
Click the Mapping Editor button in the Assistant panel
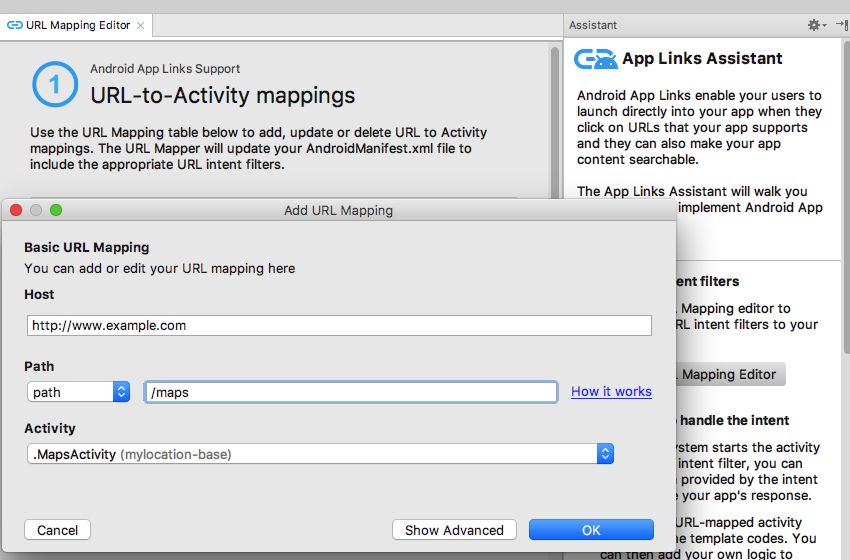coord(729,374)
